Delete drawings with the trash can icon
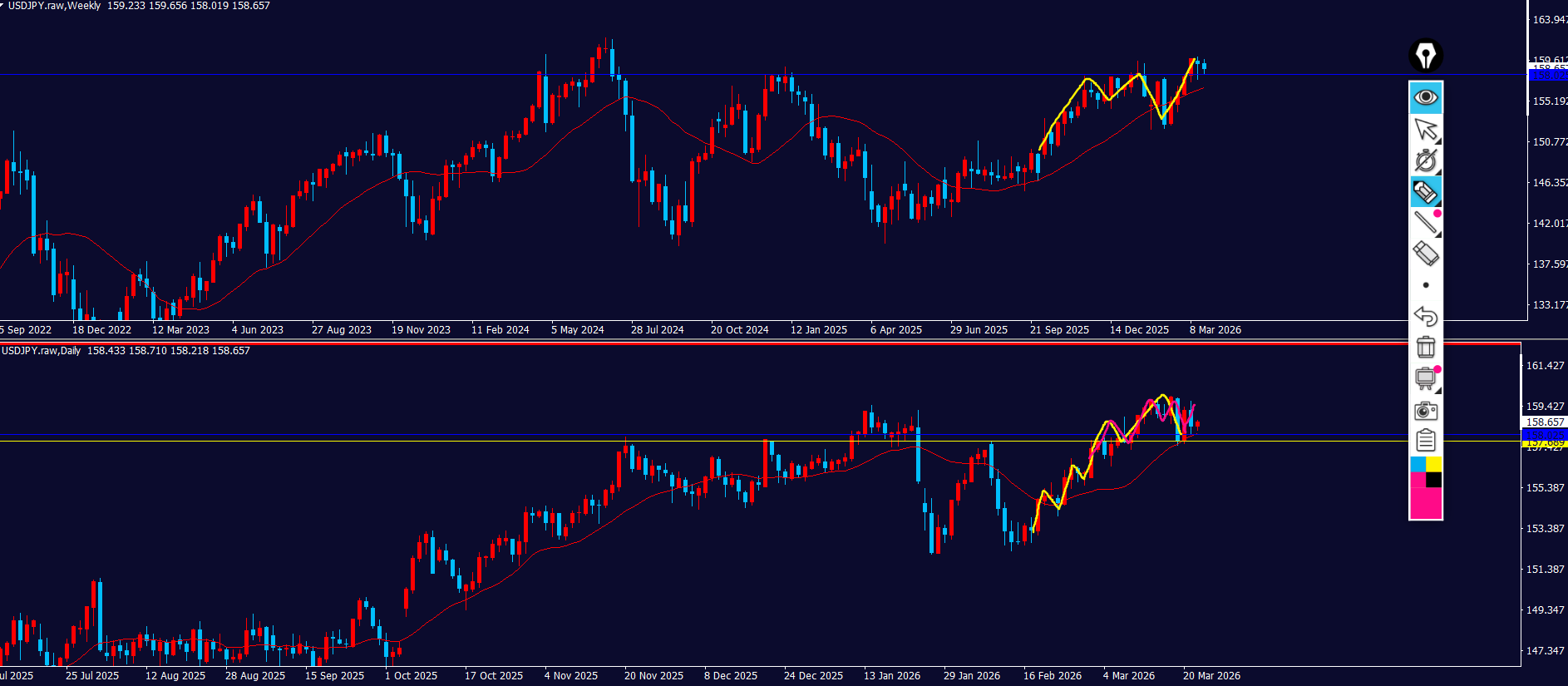Screen dimensions: 1568x686 point(1425,347)
